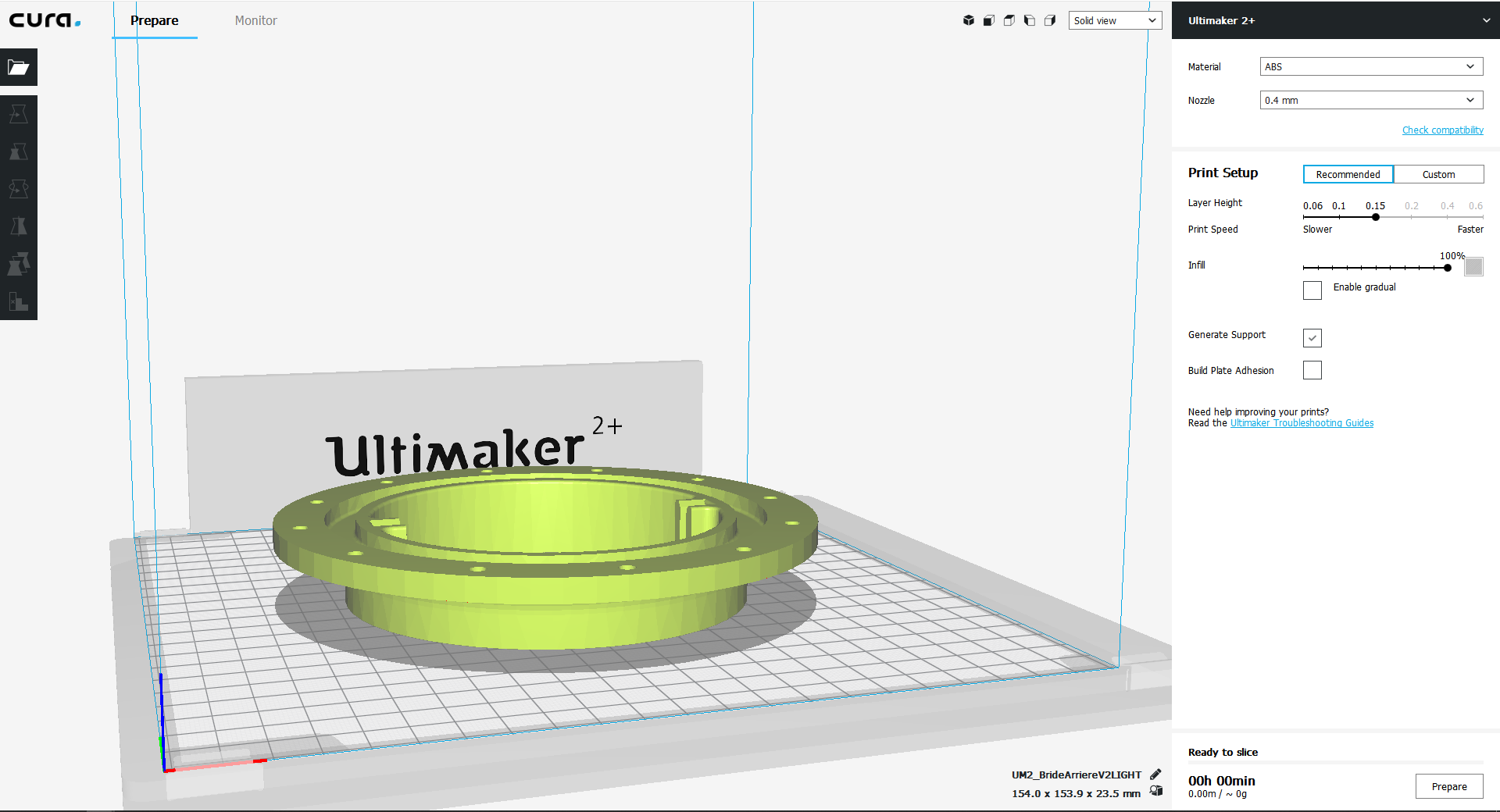Viewport: 1500px width, 812px height.
Task: Click the job name UM2_BrideArriereV2LIGHT
Action: tap(1077, 775)
